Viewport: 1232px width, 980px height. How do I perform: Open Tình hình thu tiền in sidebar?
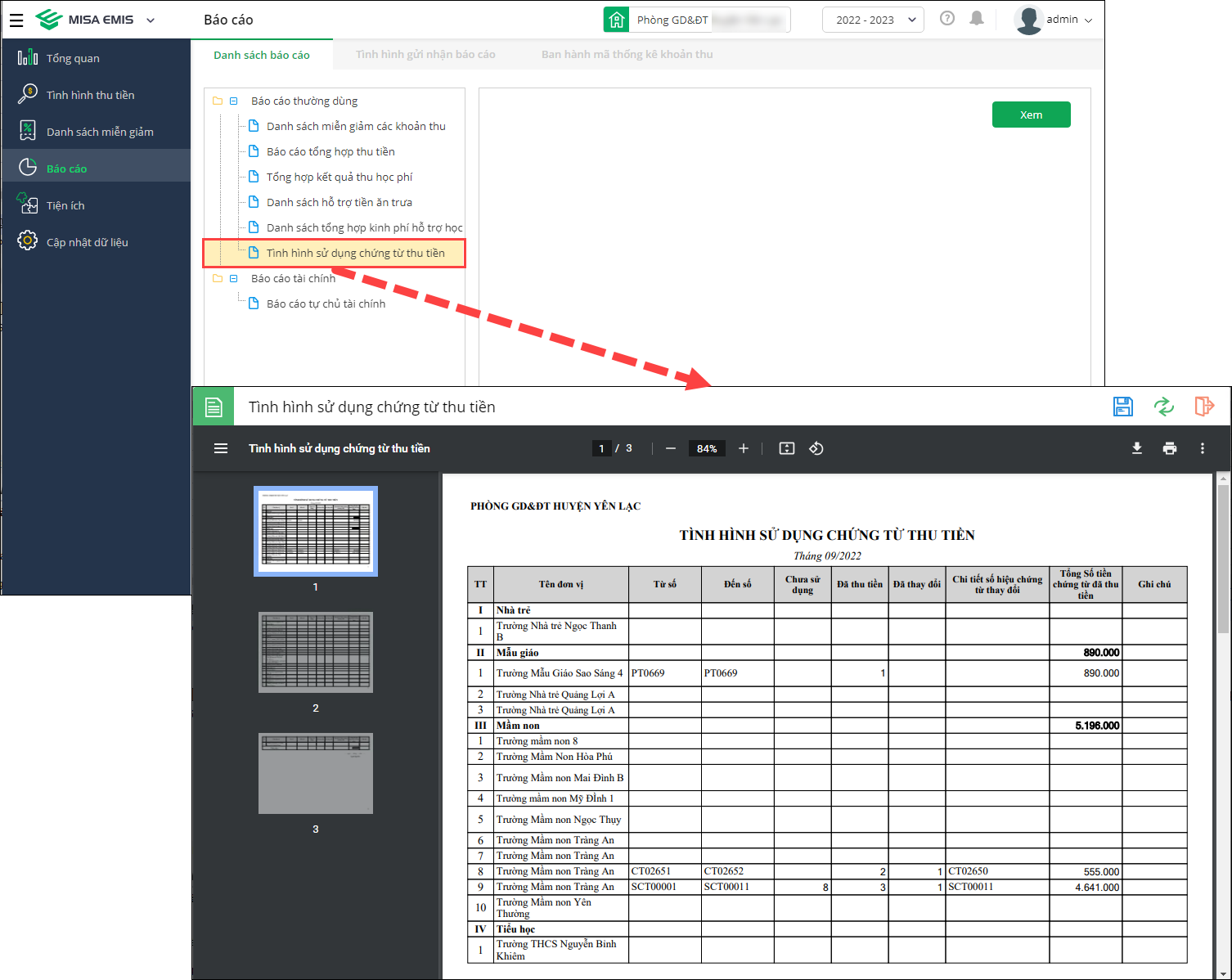coord(90,95)
